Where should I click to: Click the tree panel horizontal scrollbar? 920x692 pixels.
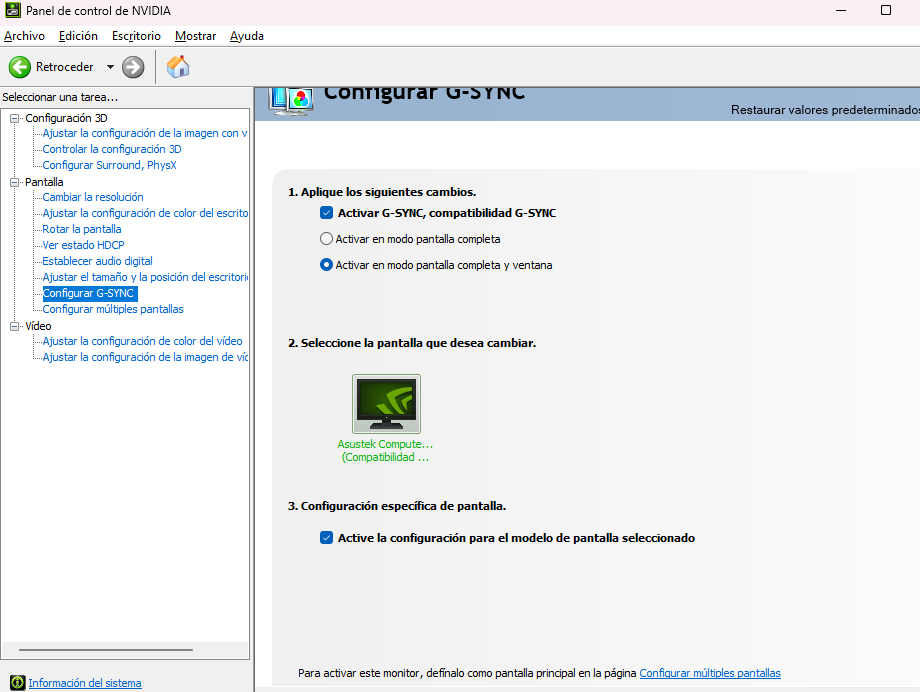106,650
